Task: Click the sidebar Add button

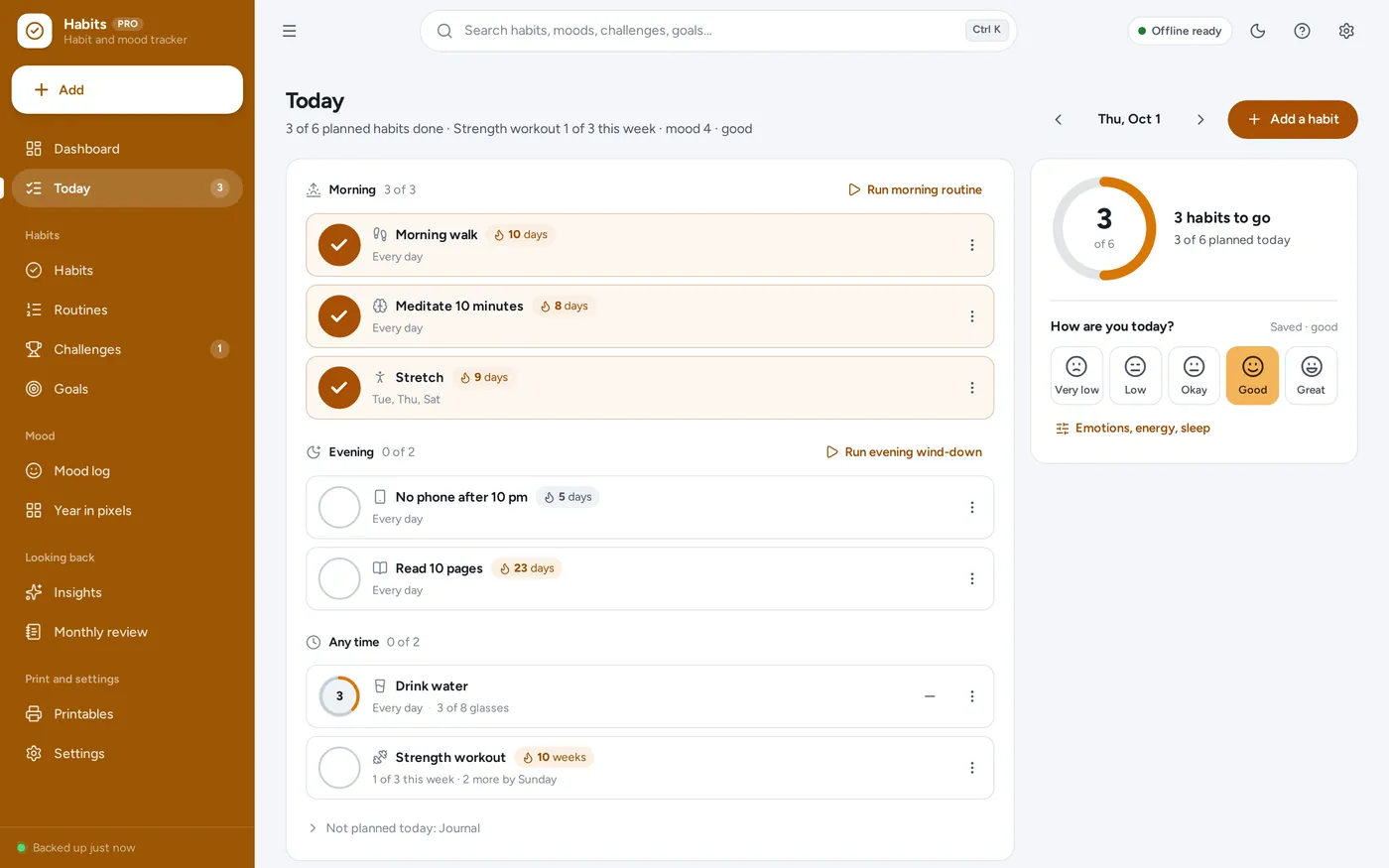Action: pyautogui.click(x=127, y=90)
